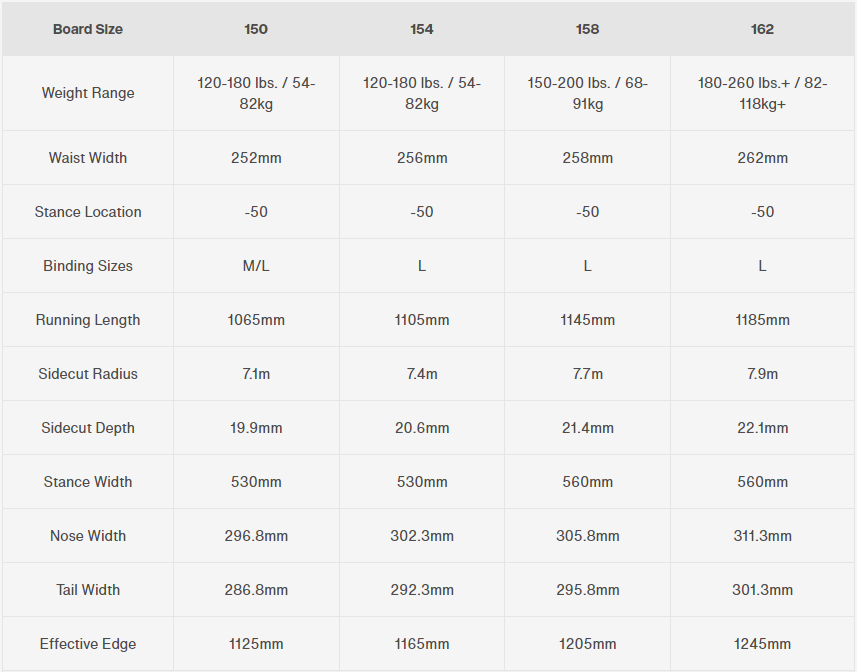Click the Weight Range row label

tap(88, 93)
